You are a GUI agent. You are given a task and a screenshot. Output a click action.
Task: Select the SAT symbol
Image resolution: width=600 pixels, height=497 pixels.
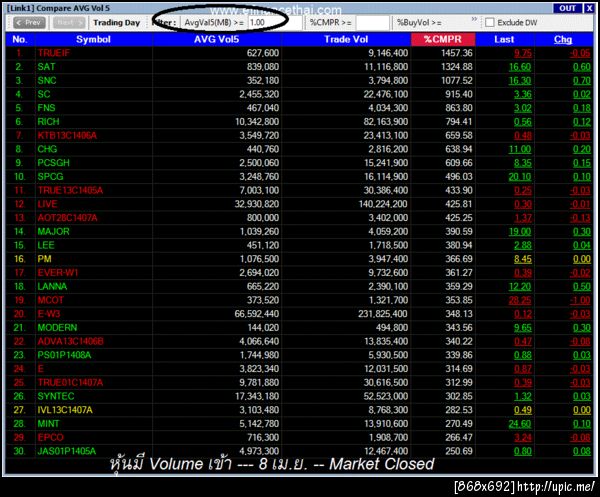46,67
